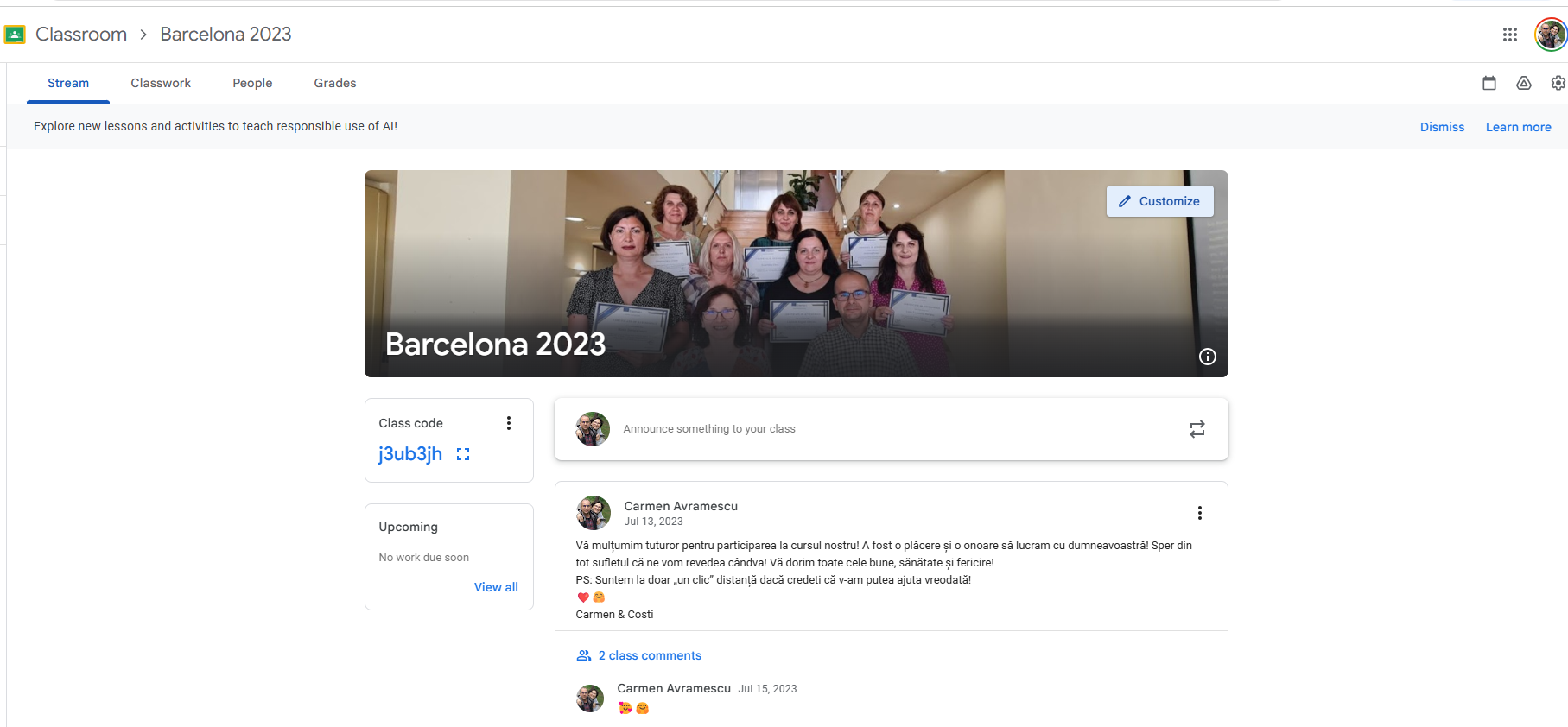1568x727 pixels.
Task: Open the Google Calendar icon
Action: tap(1489, 83)
